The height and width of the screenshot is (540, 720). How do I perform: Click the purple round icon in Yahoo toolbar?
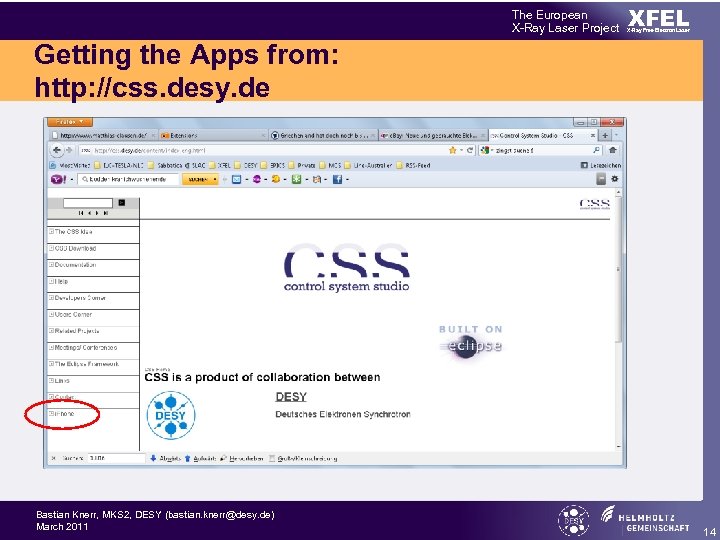[x=257, y=180]
